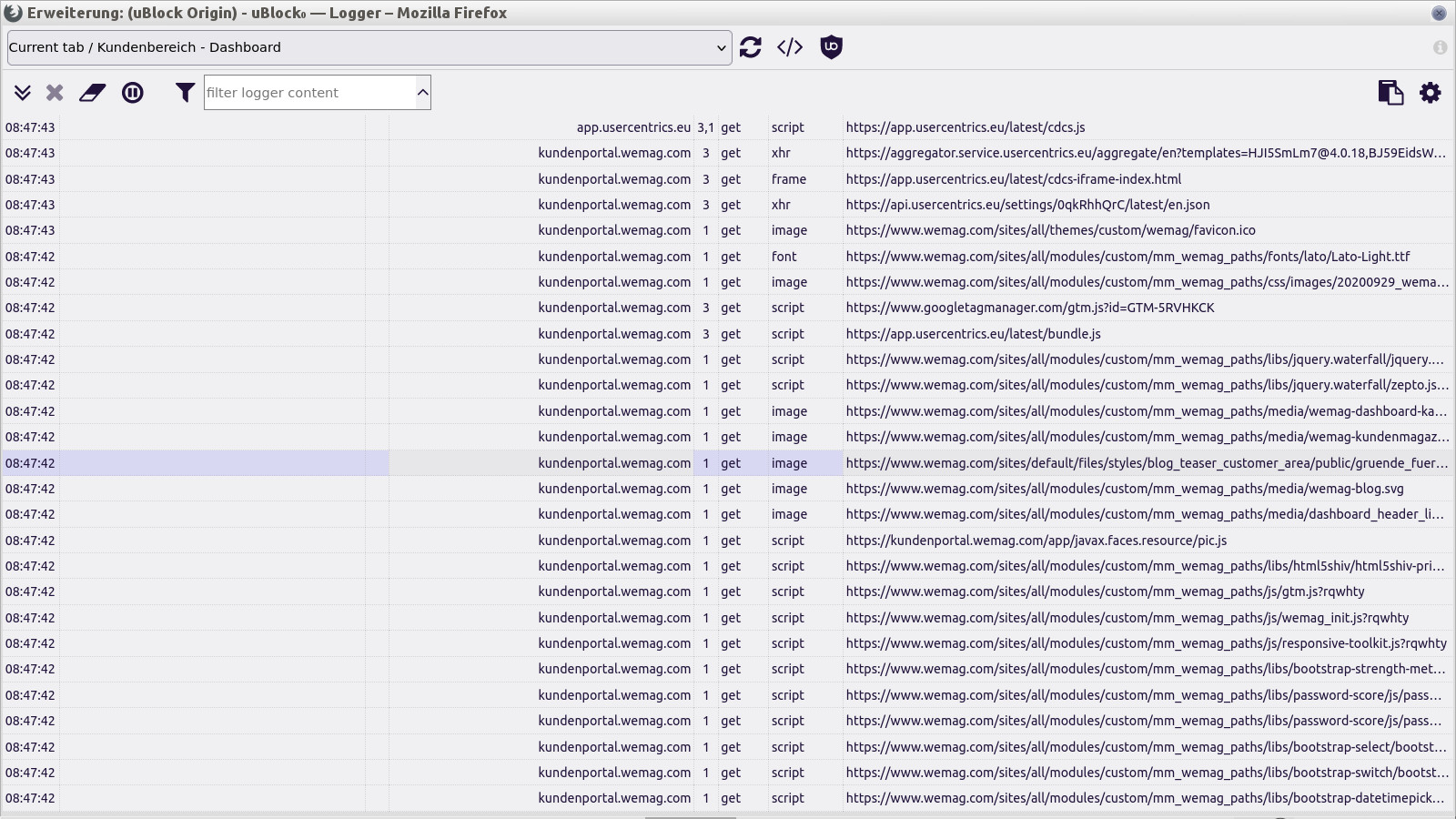Screen dimensions: 1456x819
Task: Click party value '3,1' cell
Action: [x=705, y=127]
